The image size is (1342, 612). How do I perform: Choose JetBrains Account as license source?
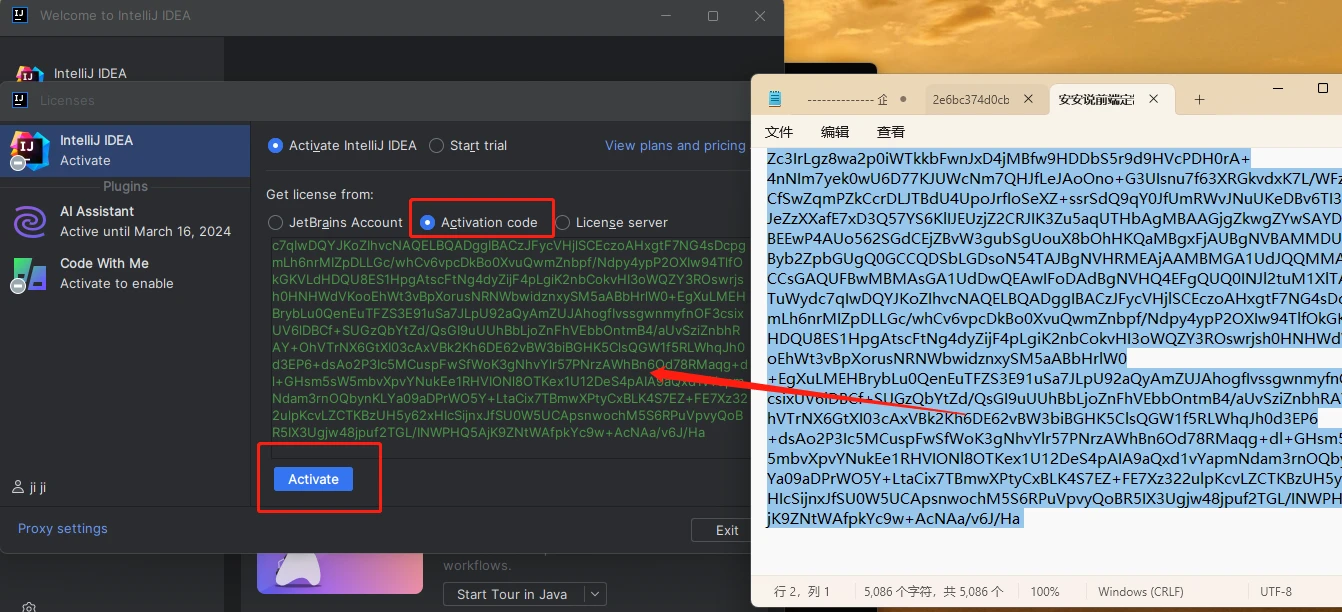275,223
